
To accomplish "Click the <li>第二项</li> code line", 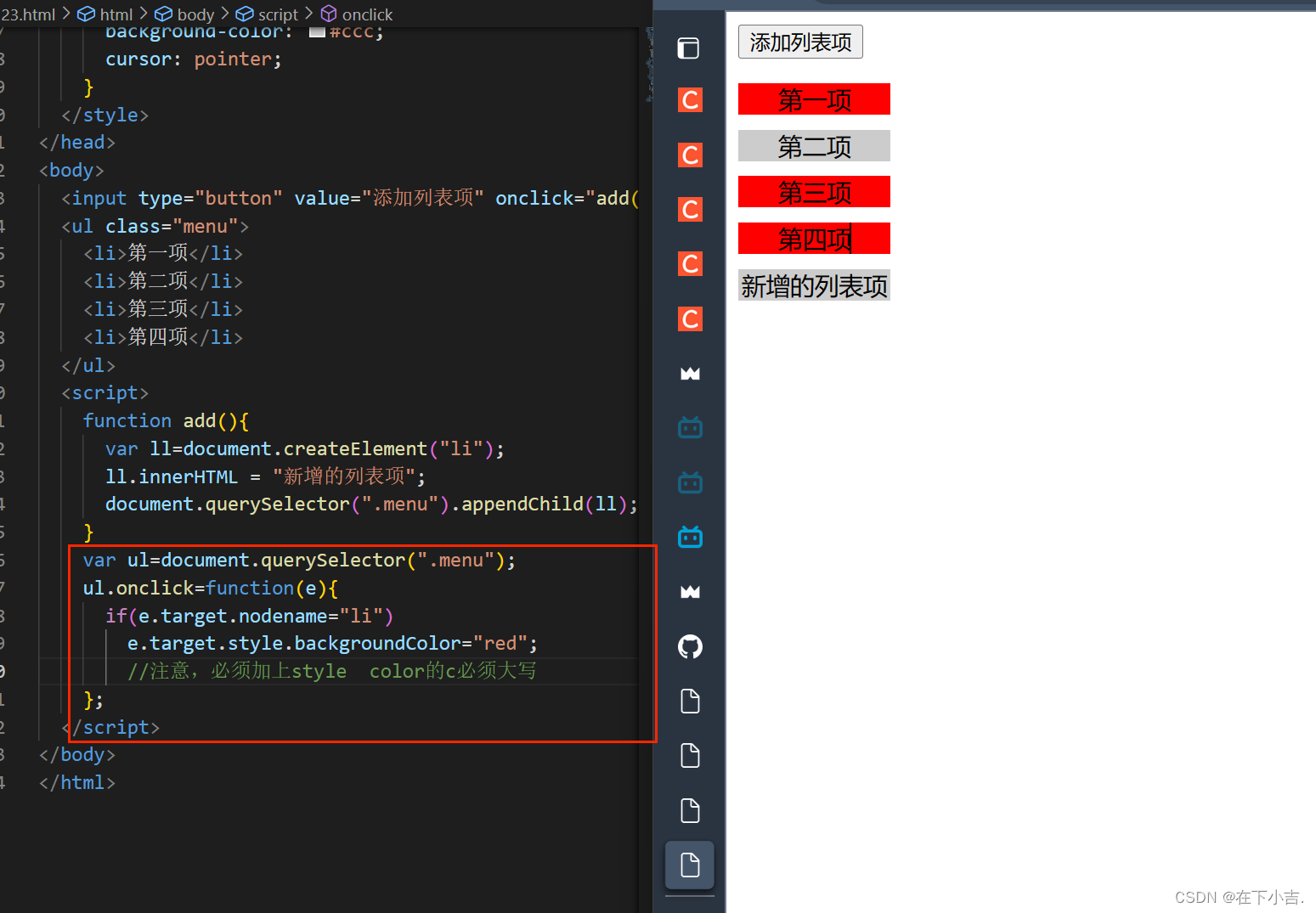I will (163, 281).
